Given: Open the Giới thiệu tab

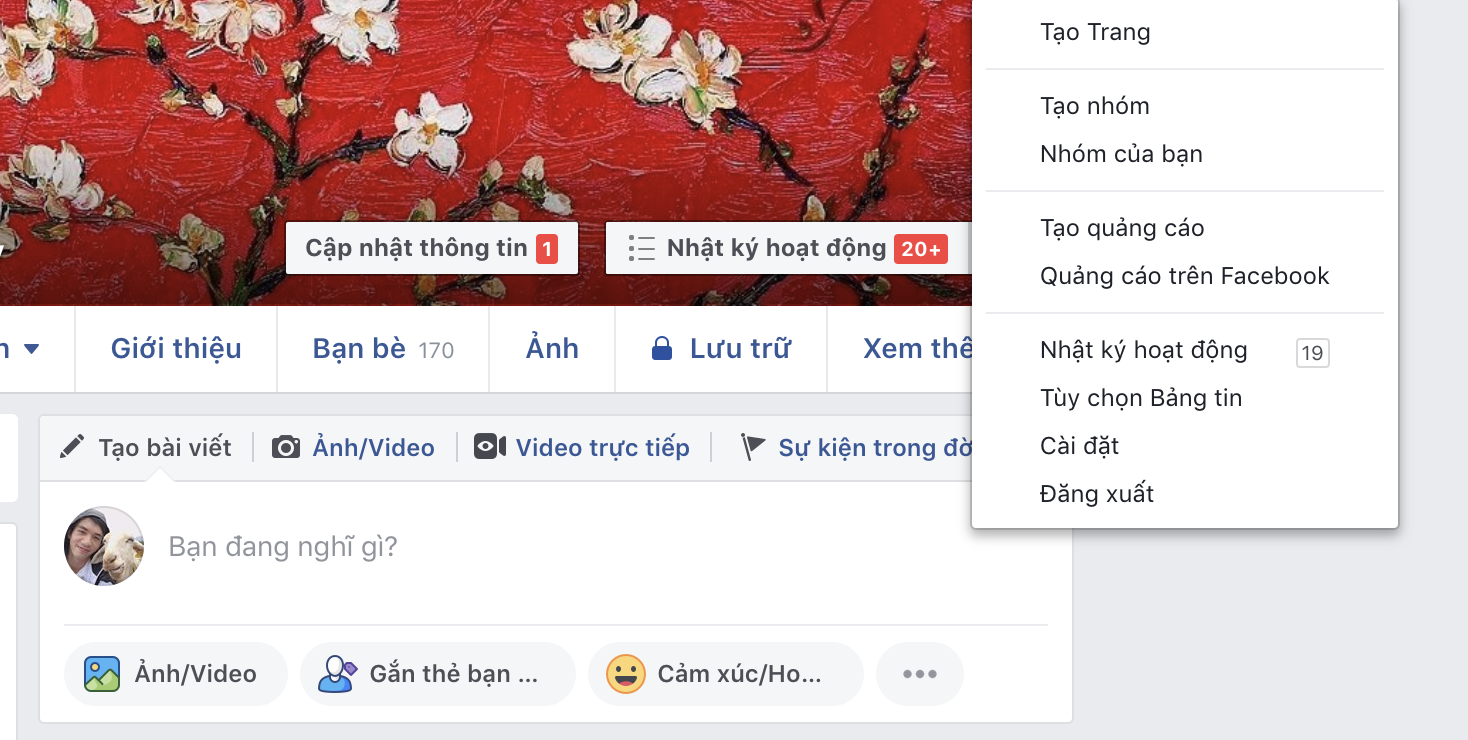Looking at the screenshot, I should tap(176, 349).
